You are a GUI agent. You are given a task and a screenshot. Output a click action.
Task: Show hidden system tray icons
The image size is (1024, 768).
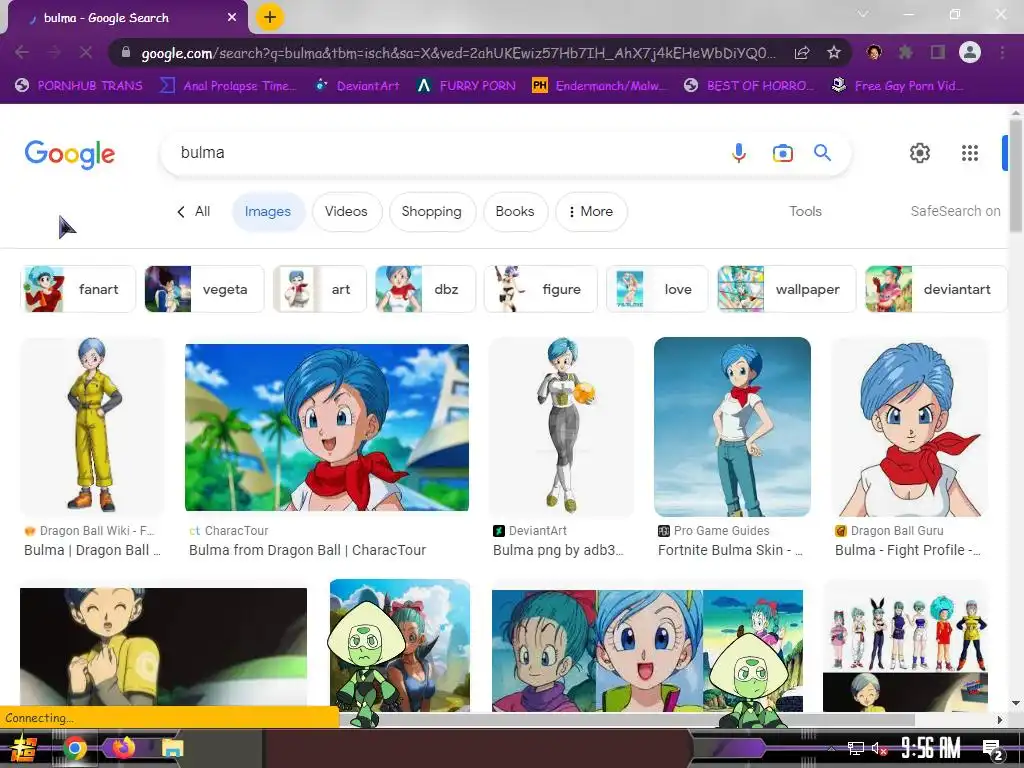pyautogui.click(x=831, y=748)
